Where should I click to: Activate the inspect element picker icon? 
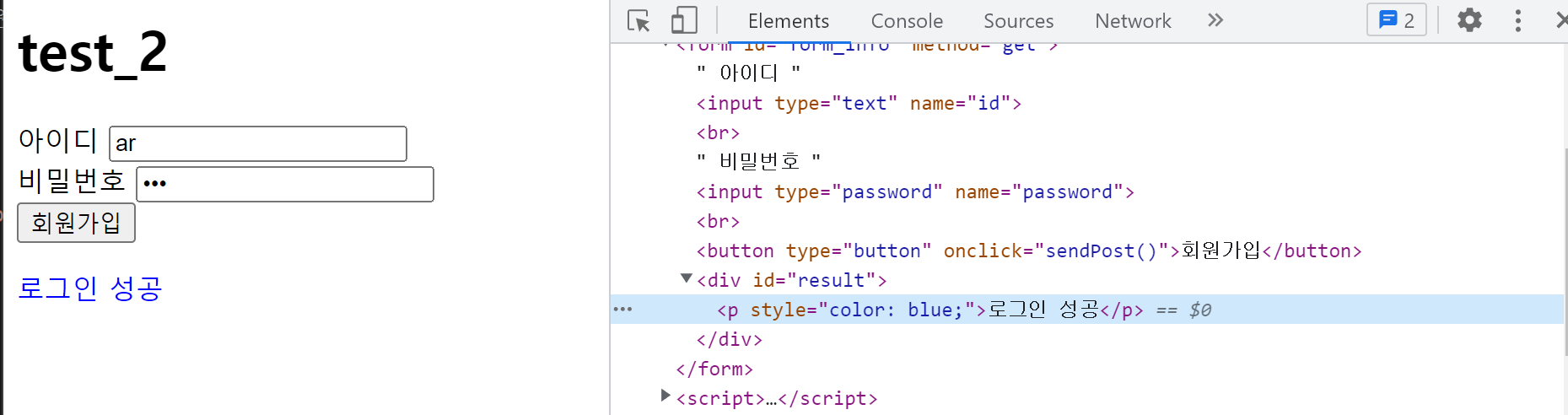[639, 20]
